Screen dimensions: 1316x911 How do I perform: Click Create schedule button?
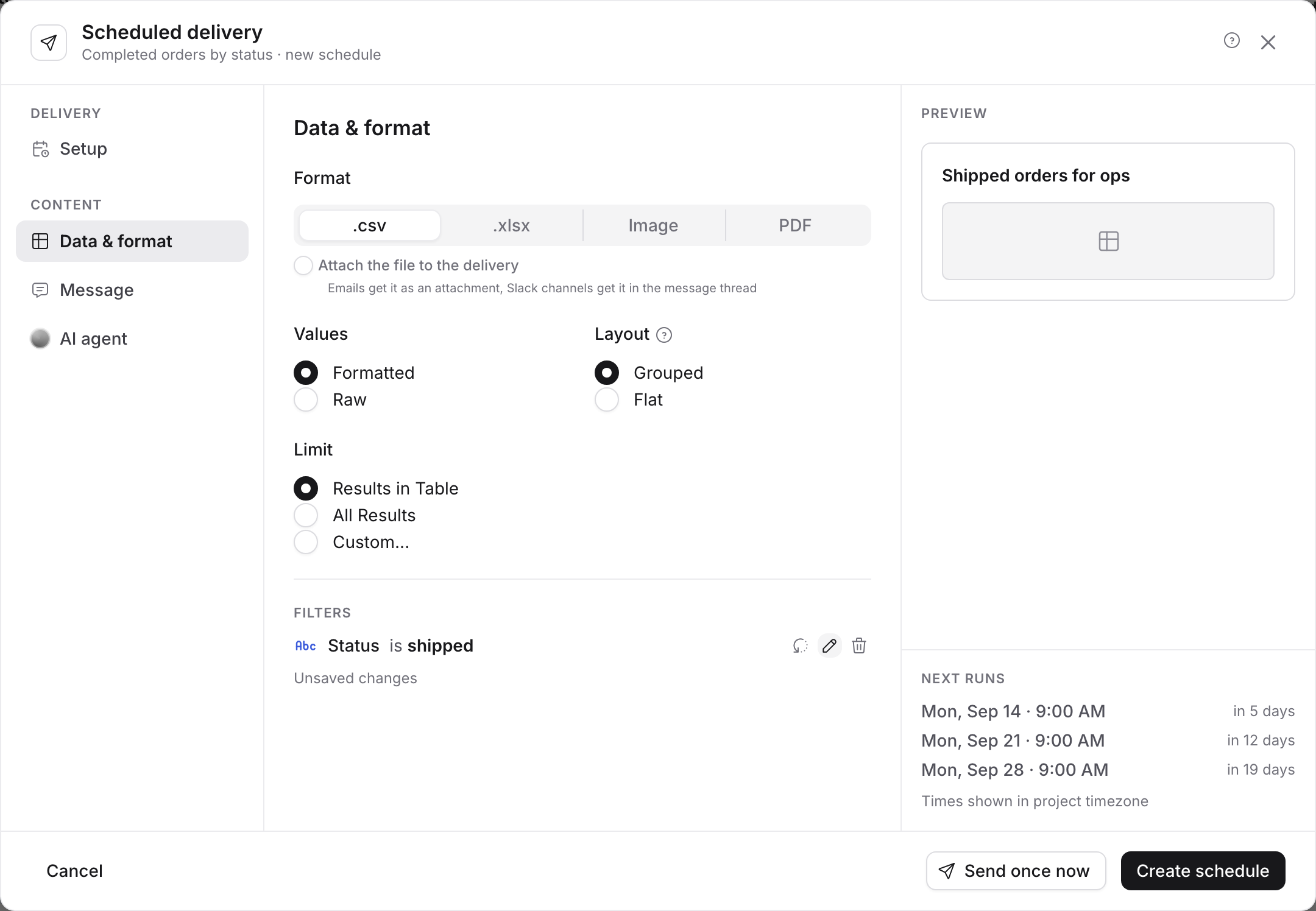1203,871
